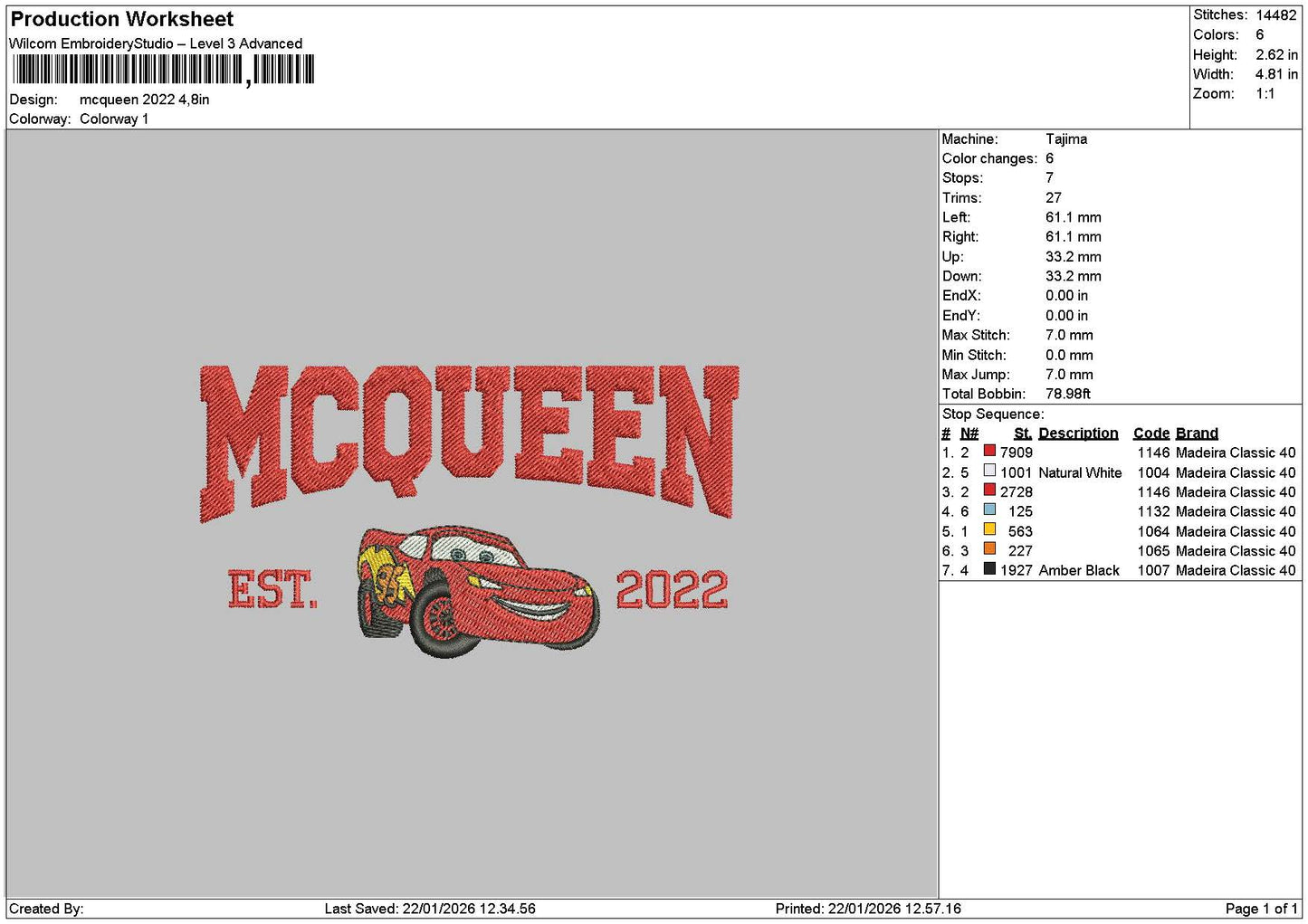1308x924 pixels.
Task: Click the red swatch for thread 2728
Action: tap(989, 490)
